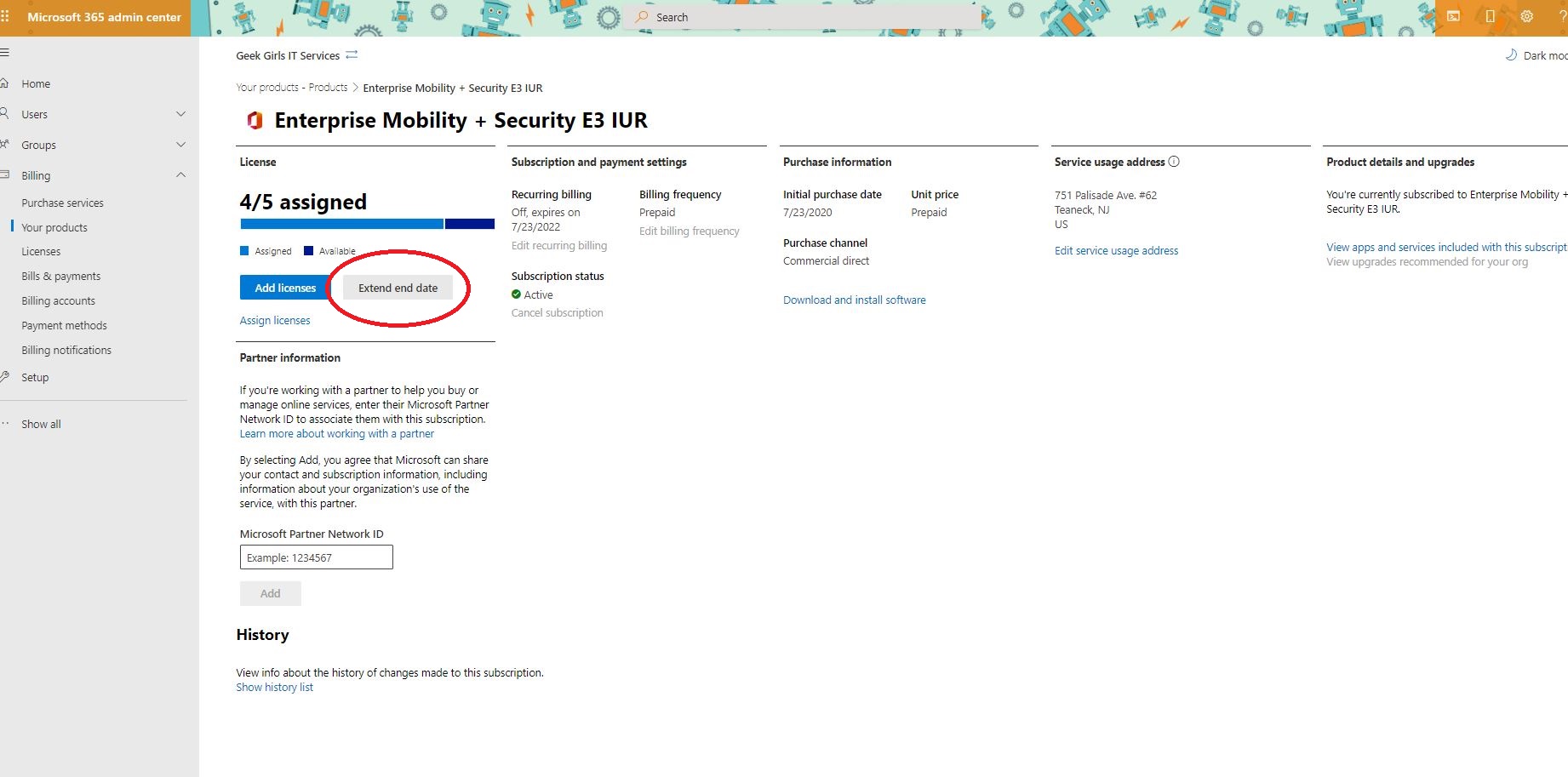Collapse the Billing navigation section
Viewport: 1568px width, 777px height.
(180, 175)
